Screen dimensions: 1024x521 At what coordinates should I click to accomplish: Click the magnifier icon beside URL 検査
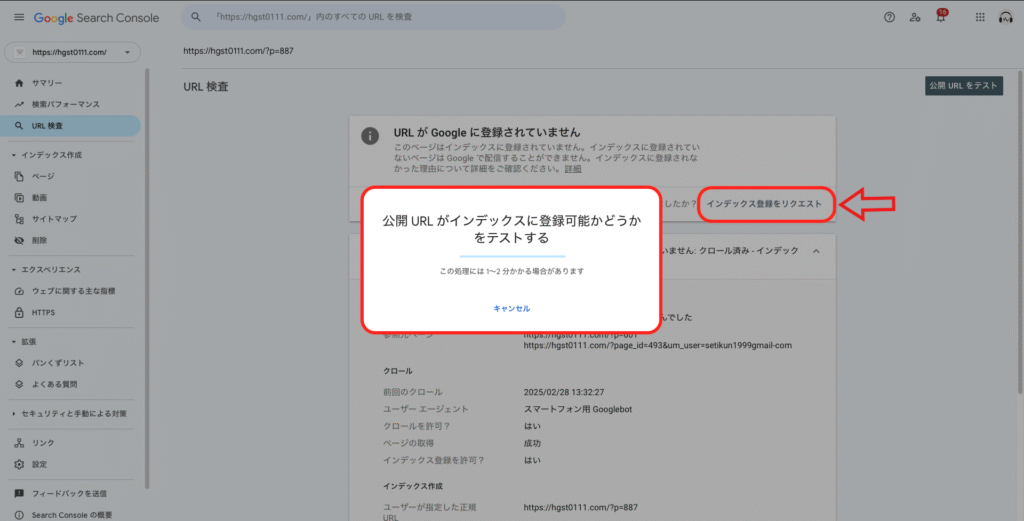point(19,125)
